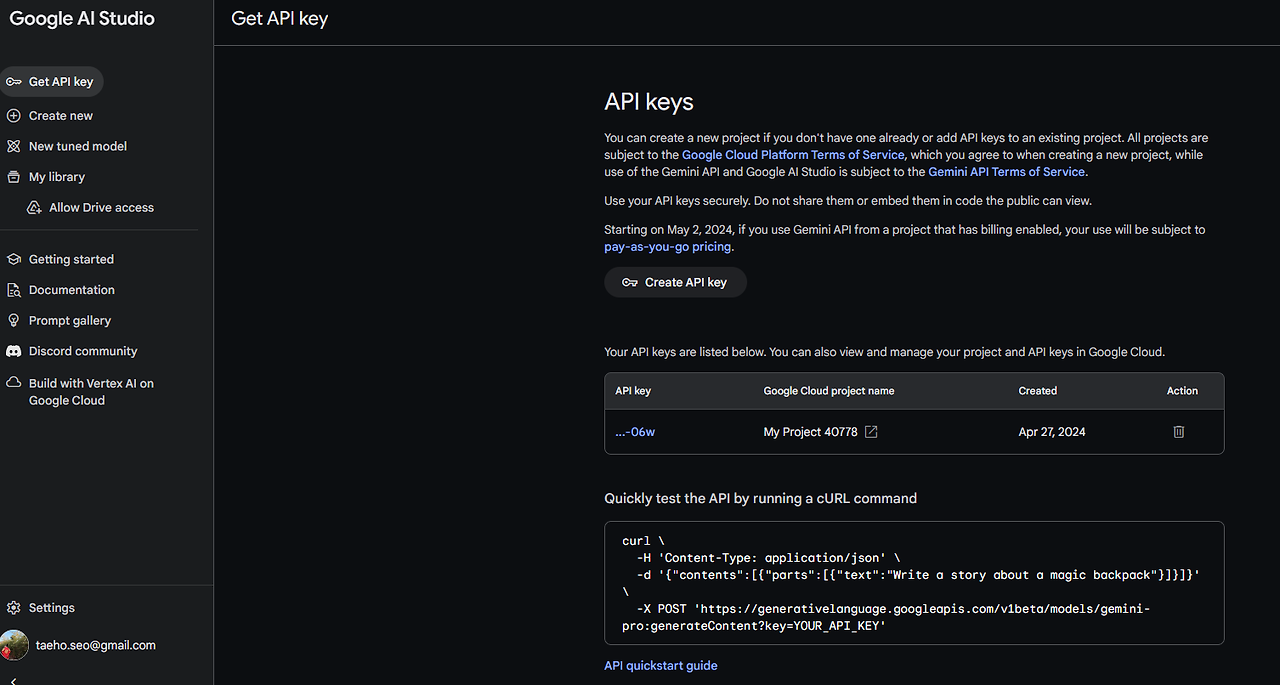
Task: Open Google Cloud Platform Terms of Service link
Action: point(793,155)
